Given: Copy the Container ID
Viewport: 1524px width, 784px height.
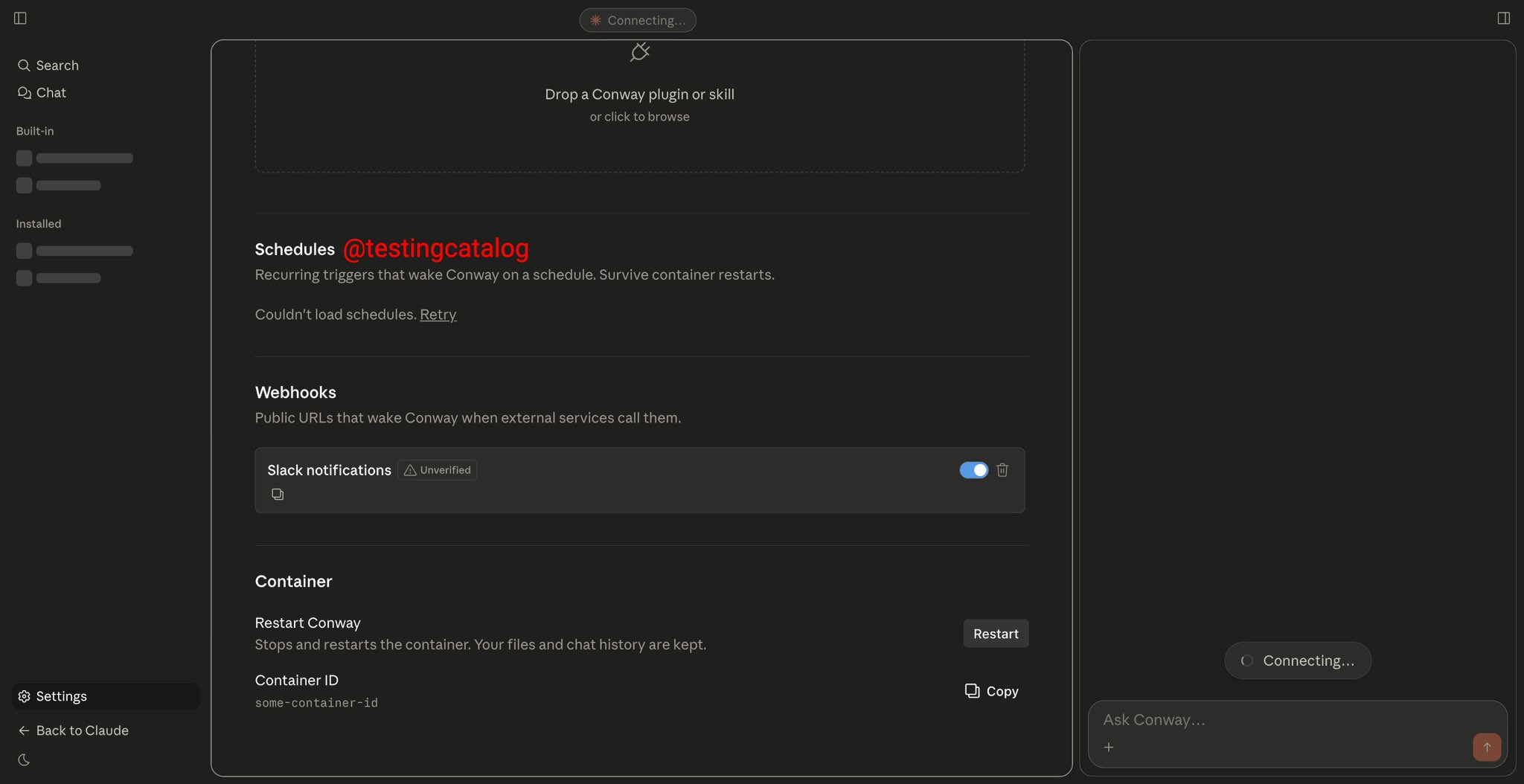Looking at the screenshot, I should pyautogui.click(x=992, y=691).
